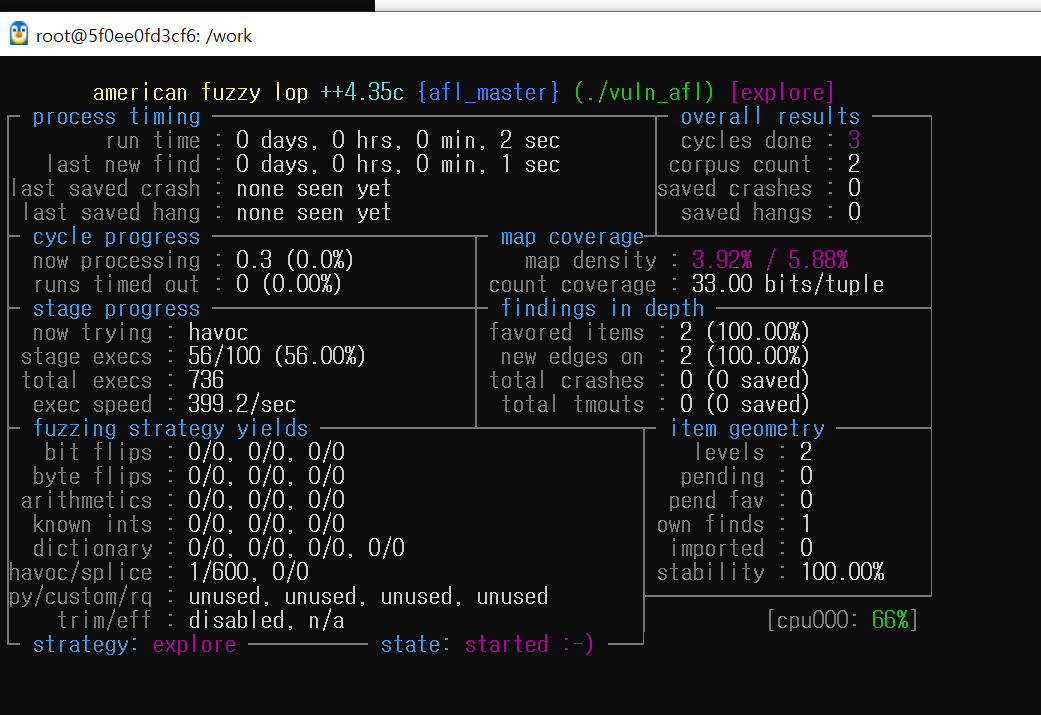The image size is (1041, 715).
Task: Click the known ints yields values
Action: tap(266, 524)
